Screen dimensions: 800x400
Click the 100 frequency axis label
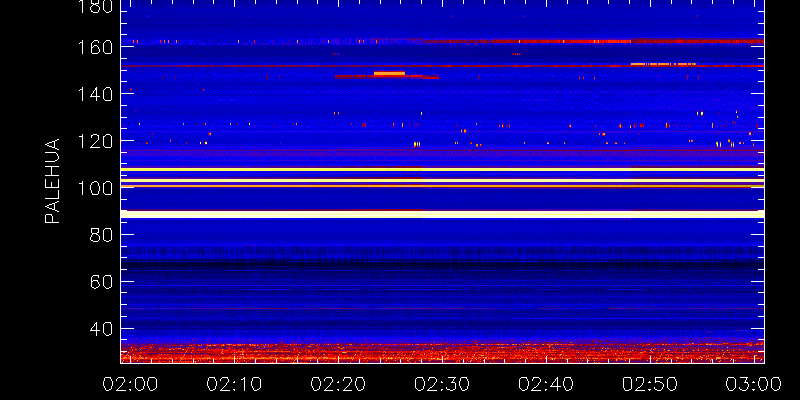(95, 188)
